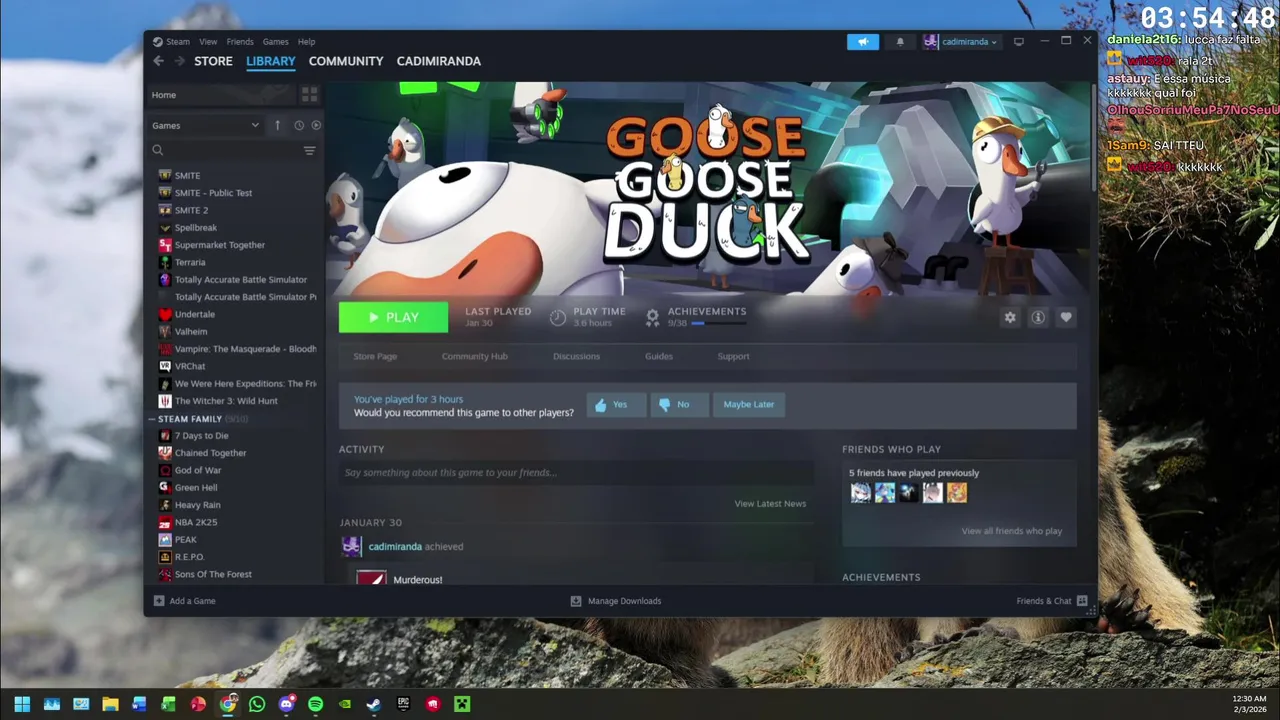Select The Witcher 3: Wild Hunt
The height and width of the screenshot is (720, 1280).
pyautogui.click(x=226, y=401)
